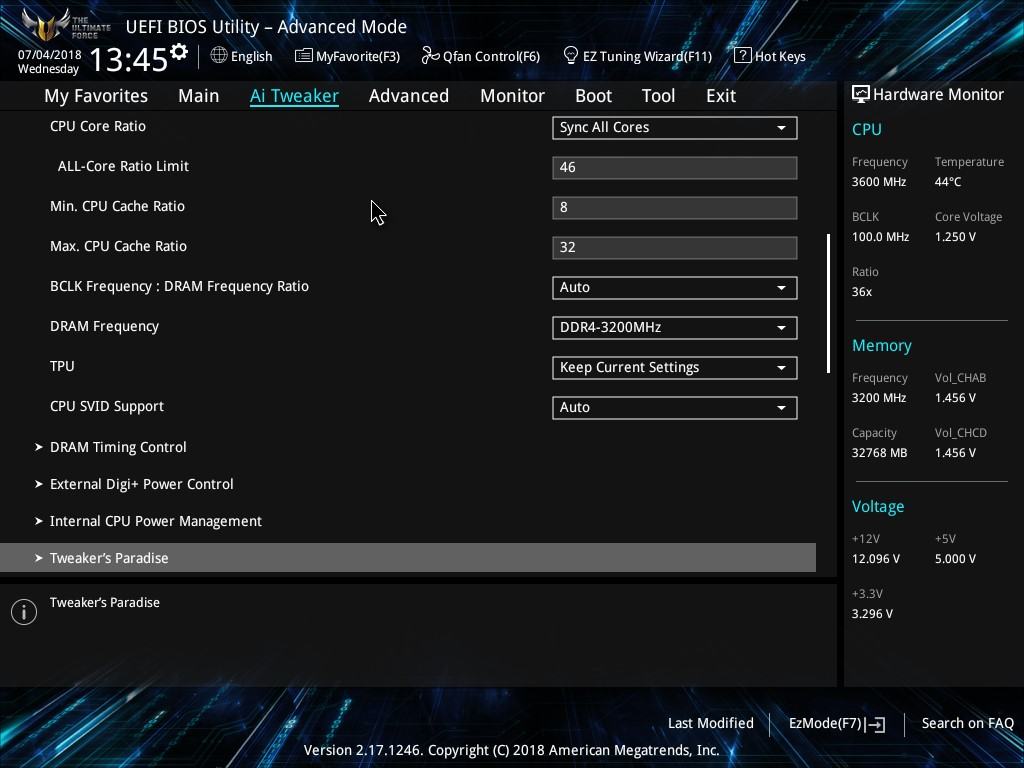Image resolution: width=1024 pixels, height=768 pixels.
Task: Click the Qfan Control fan icon
Action: click(430, 56)
